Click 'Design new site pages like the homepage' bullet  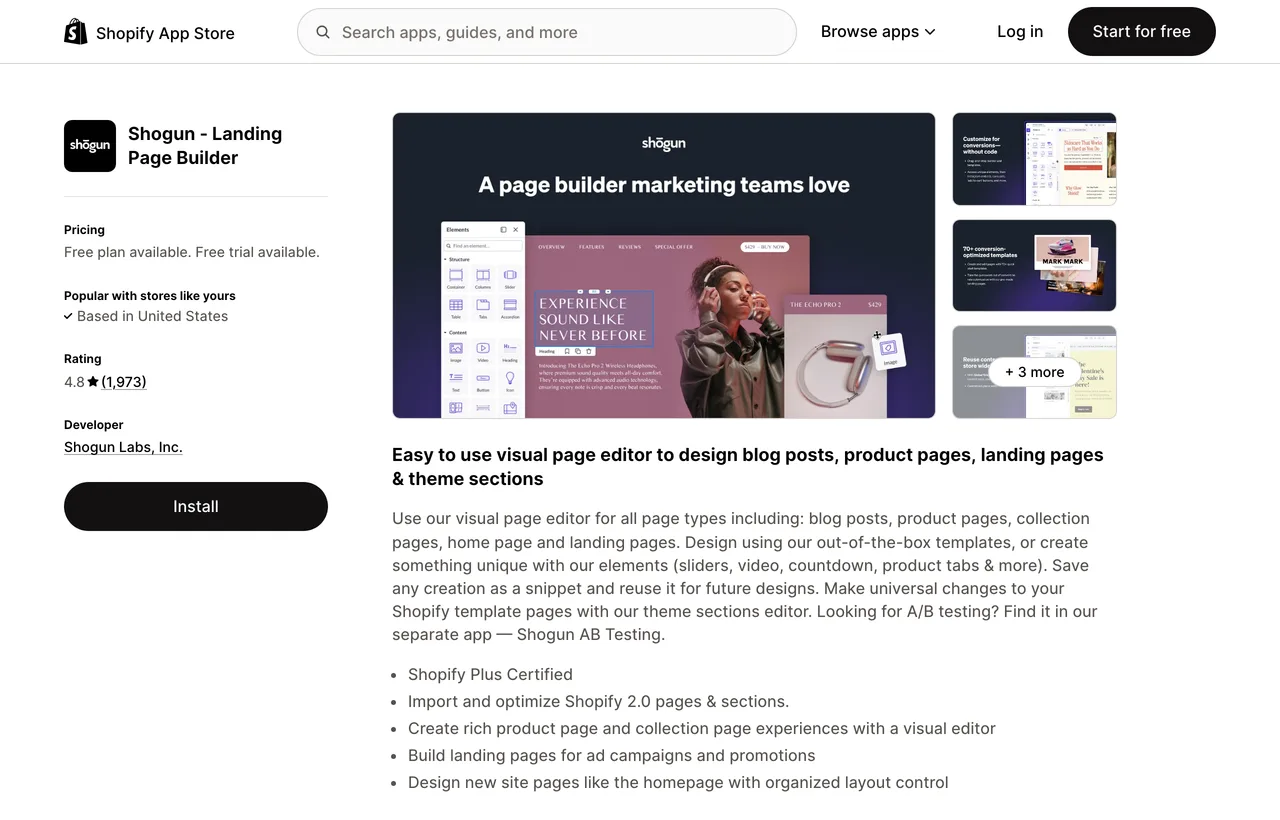point(678,782)
